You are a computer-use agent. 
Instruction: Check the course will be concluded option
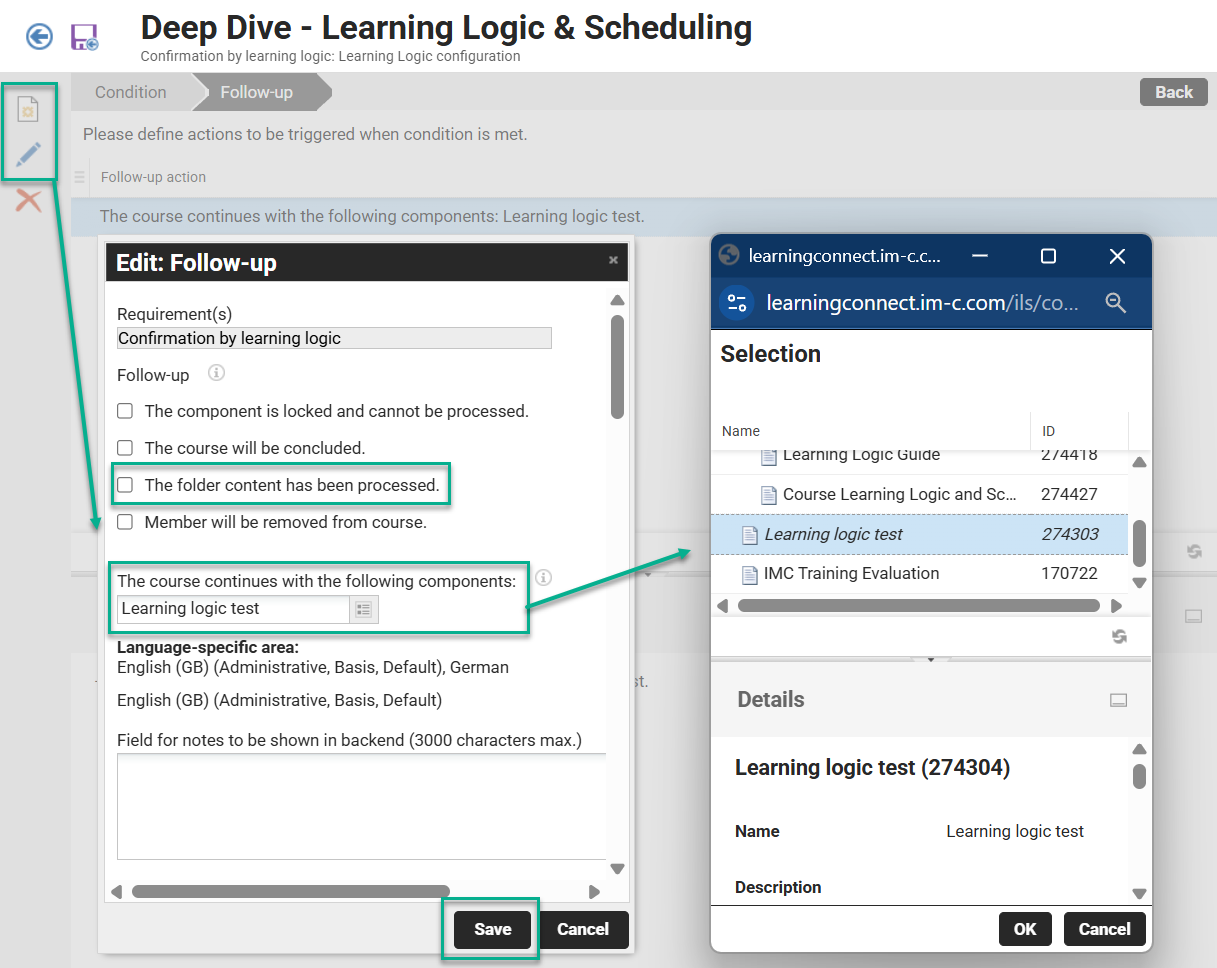[125, 448]
